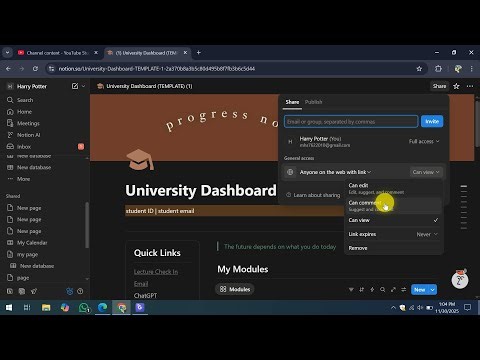Open browser tab search dropdown
Screen dimensions: 480x360
7,53
